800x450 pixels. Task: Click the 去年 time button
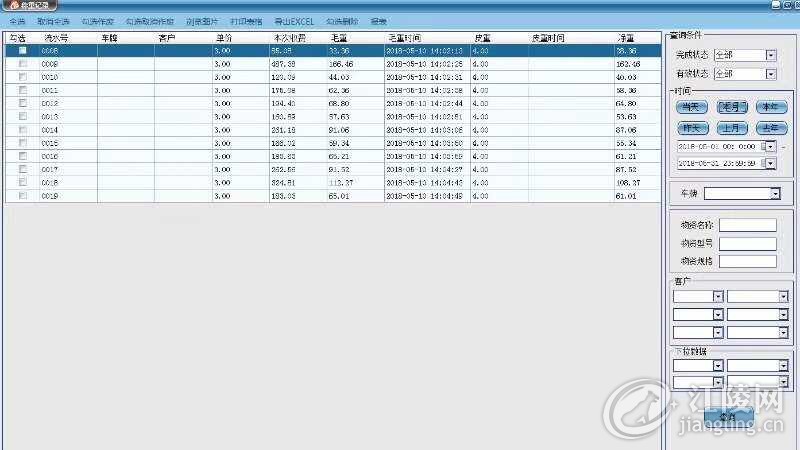[771, 128]
